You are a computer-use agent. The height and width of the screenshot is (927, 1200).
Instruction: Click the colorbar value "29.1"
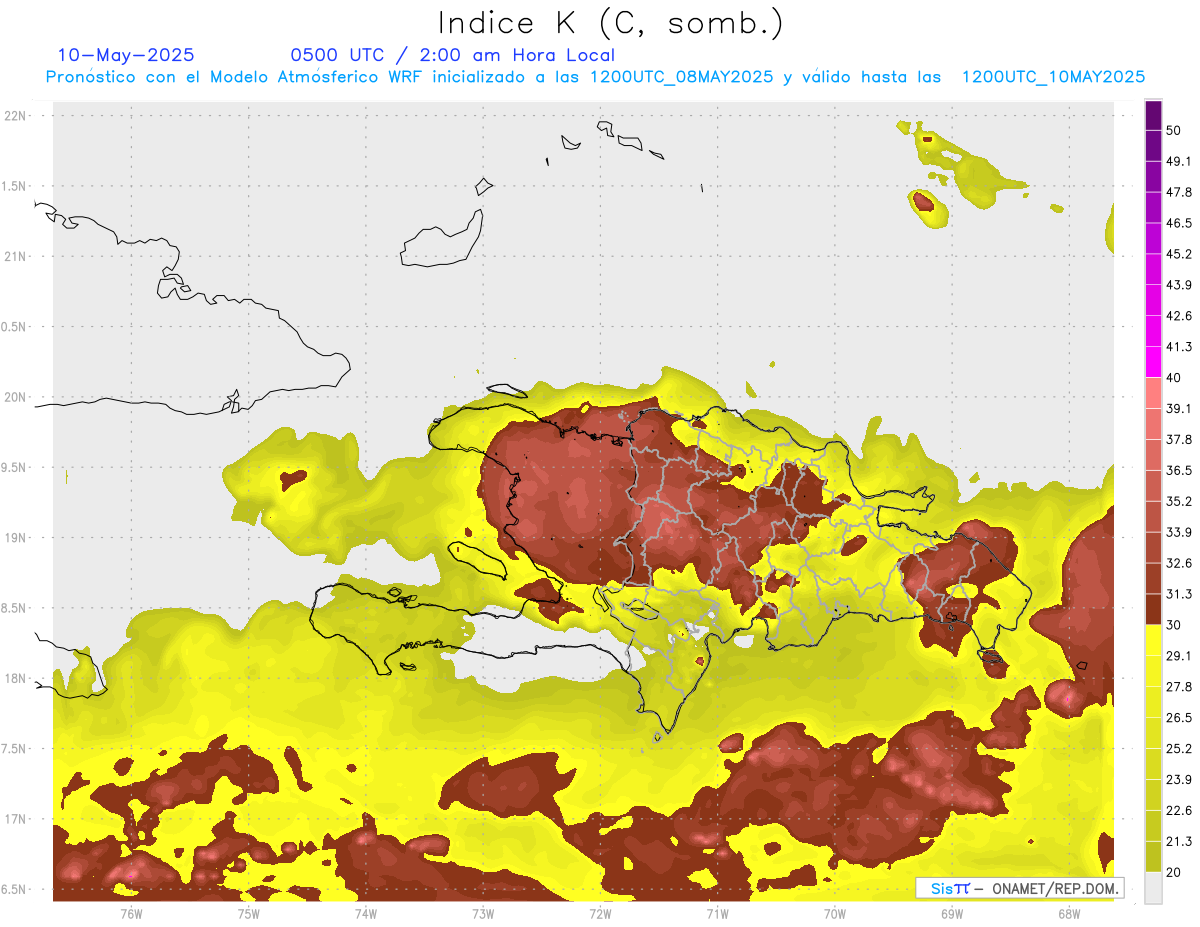[x=1179, y=655]
